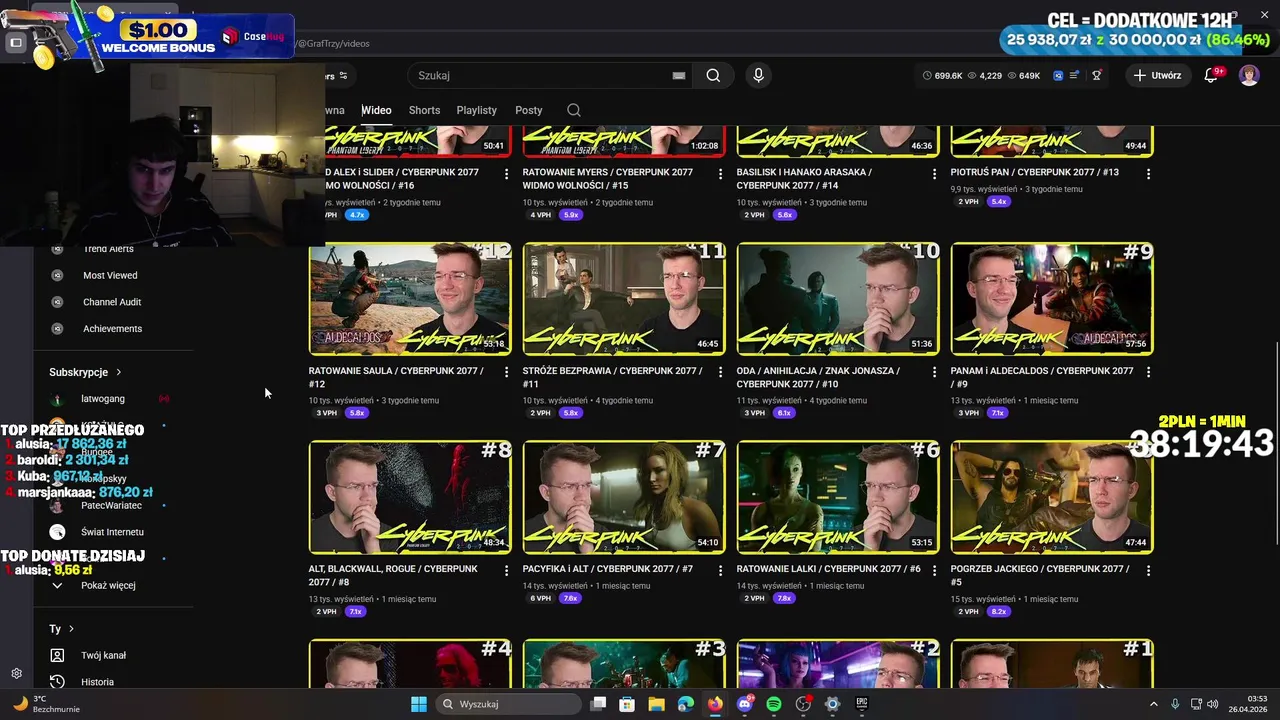
Task: Open video title STRÓŻE BEZPRAWIA / CYBERPUNK 2077 / #11
Action: (612, 377)
